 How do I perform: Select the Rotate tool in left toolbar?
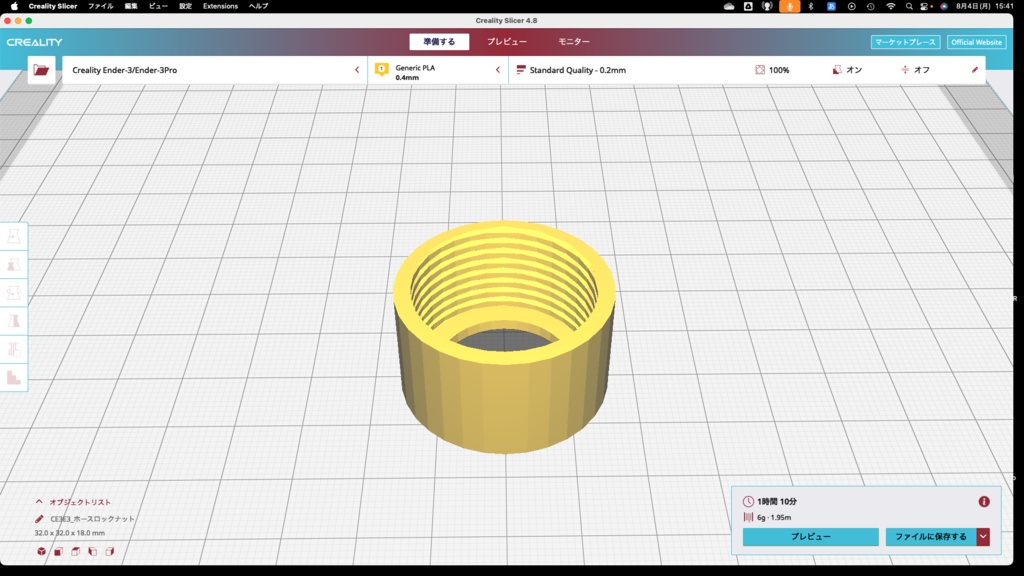tap(13, 293)
